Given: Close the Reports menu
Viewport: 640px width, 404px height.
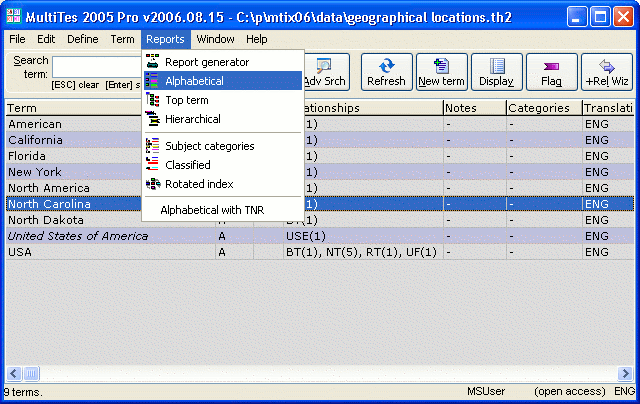Looking at the screenshot, I should pyautogui.click(x=165, y=39).
